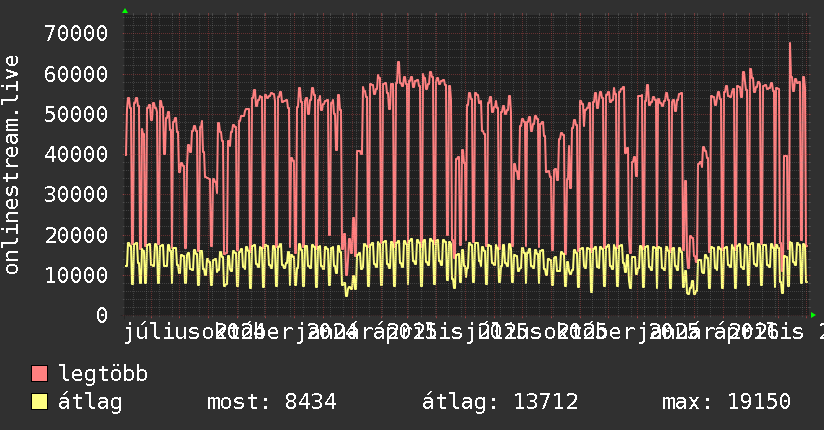Select the legtöbb legend label
This screenshot has width=824, height=430.
point(103,374)
